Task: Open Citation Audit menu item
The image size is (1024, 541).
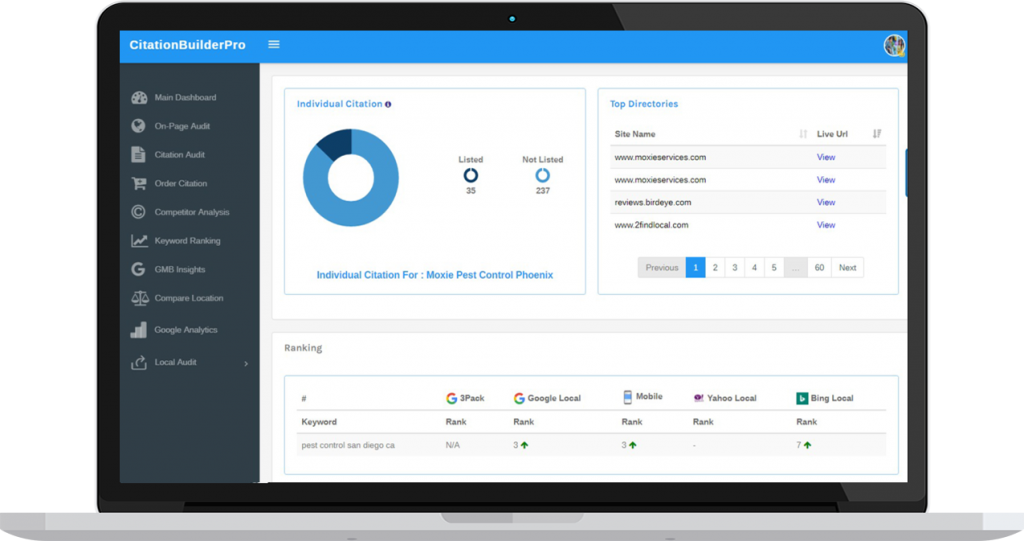Action: pos(180,155)
